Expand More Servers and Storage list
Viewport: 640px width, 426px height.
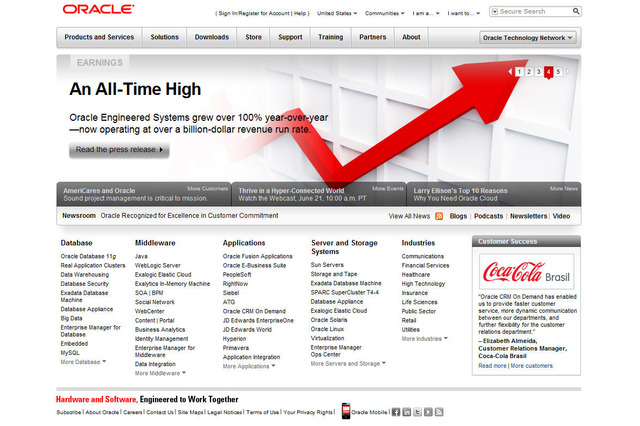348,364
